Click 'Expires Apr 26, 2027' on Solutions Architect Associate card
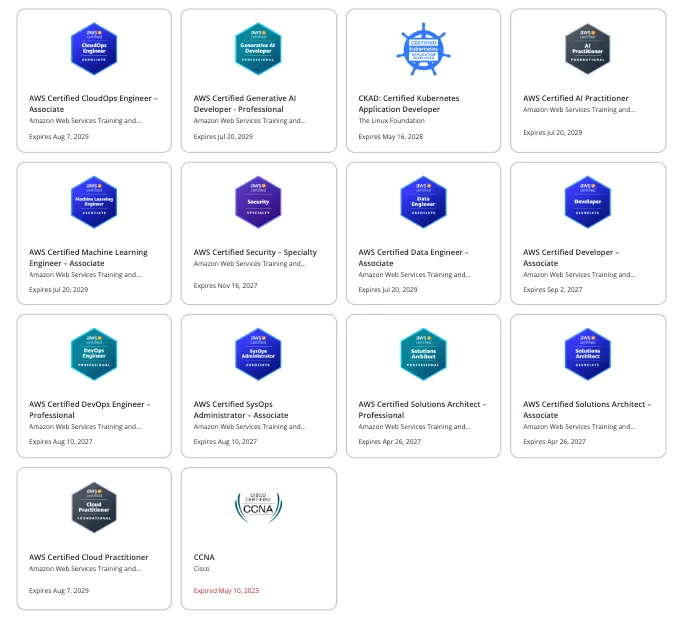The height and width of the screenshot is (623, 687). pos(554,442)
